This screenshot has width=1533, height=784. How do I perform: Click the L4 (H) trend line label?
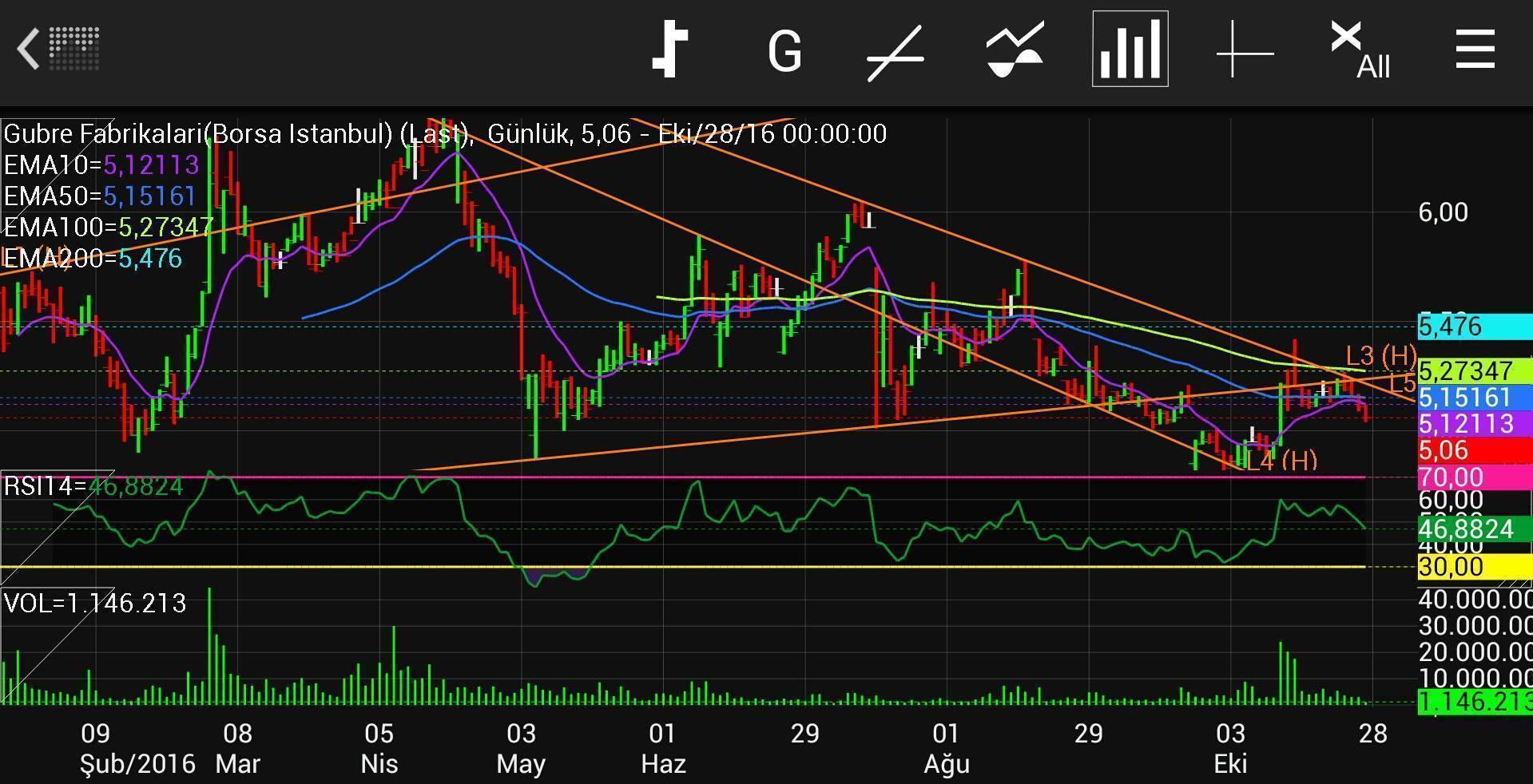pos(1281,461)
